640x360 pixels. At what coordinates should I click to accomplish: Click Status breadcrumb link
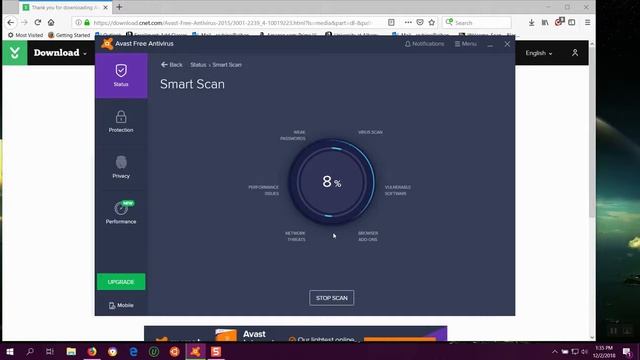(x=198, y=64)
